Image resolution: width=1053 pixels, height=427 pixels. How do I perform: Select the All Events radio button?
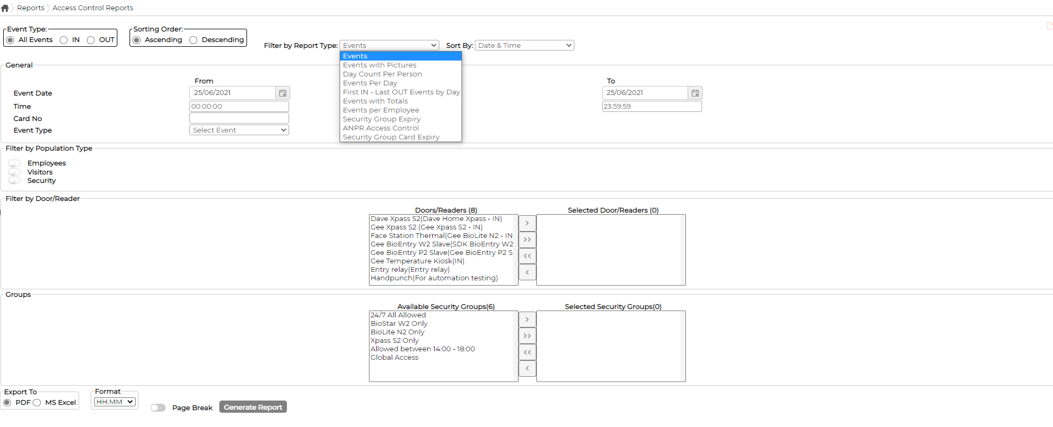(11, 40)
